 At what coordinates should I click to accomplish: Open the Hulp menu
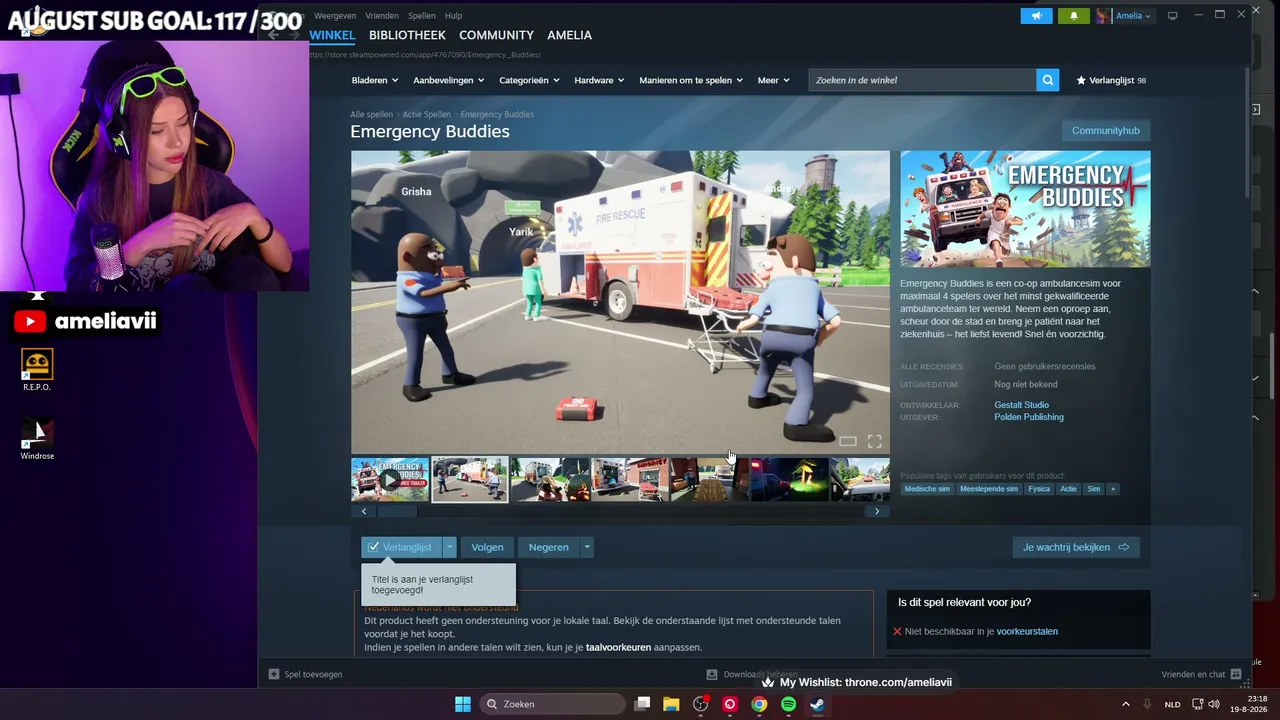(x=453, y=16)
